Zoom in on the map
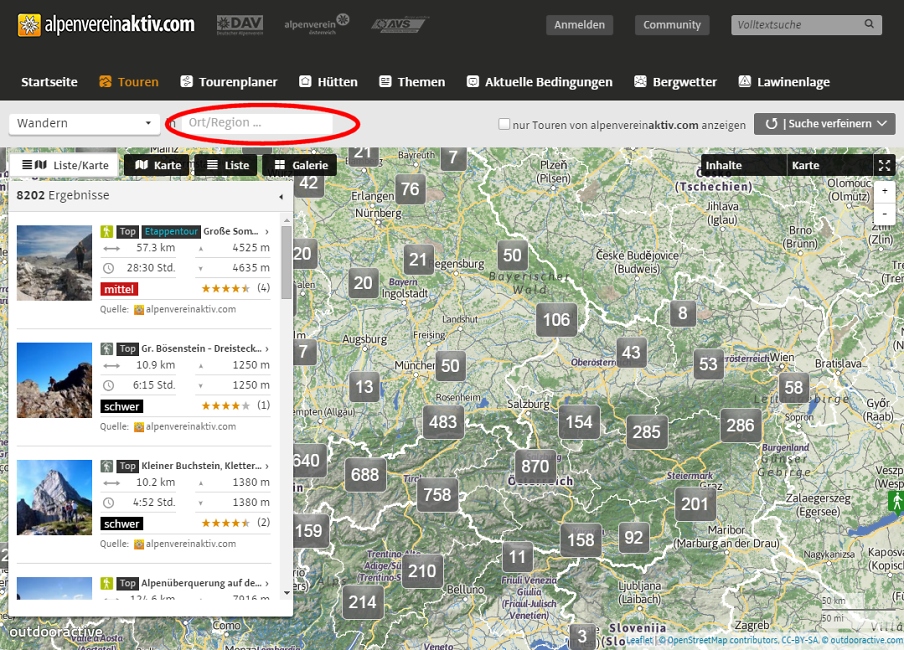This screenshot has height=650, width=904. (x=884, y=191)
